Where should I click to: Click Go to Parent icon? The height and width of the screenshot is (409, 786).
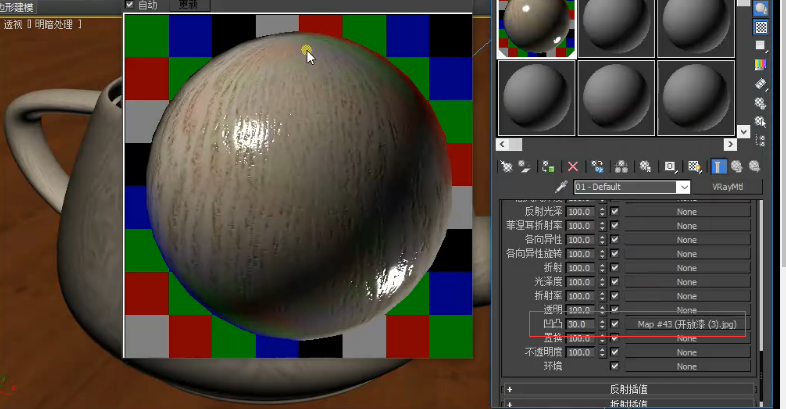click(736, 166)
